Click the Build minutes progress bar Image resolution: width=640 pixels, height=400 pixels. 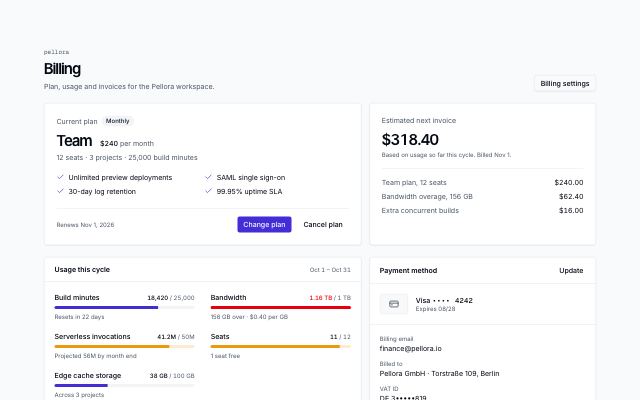124,307
